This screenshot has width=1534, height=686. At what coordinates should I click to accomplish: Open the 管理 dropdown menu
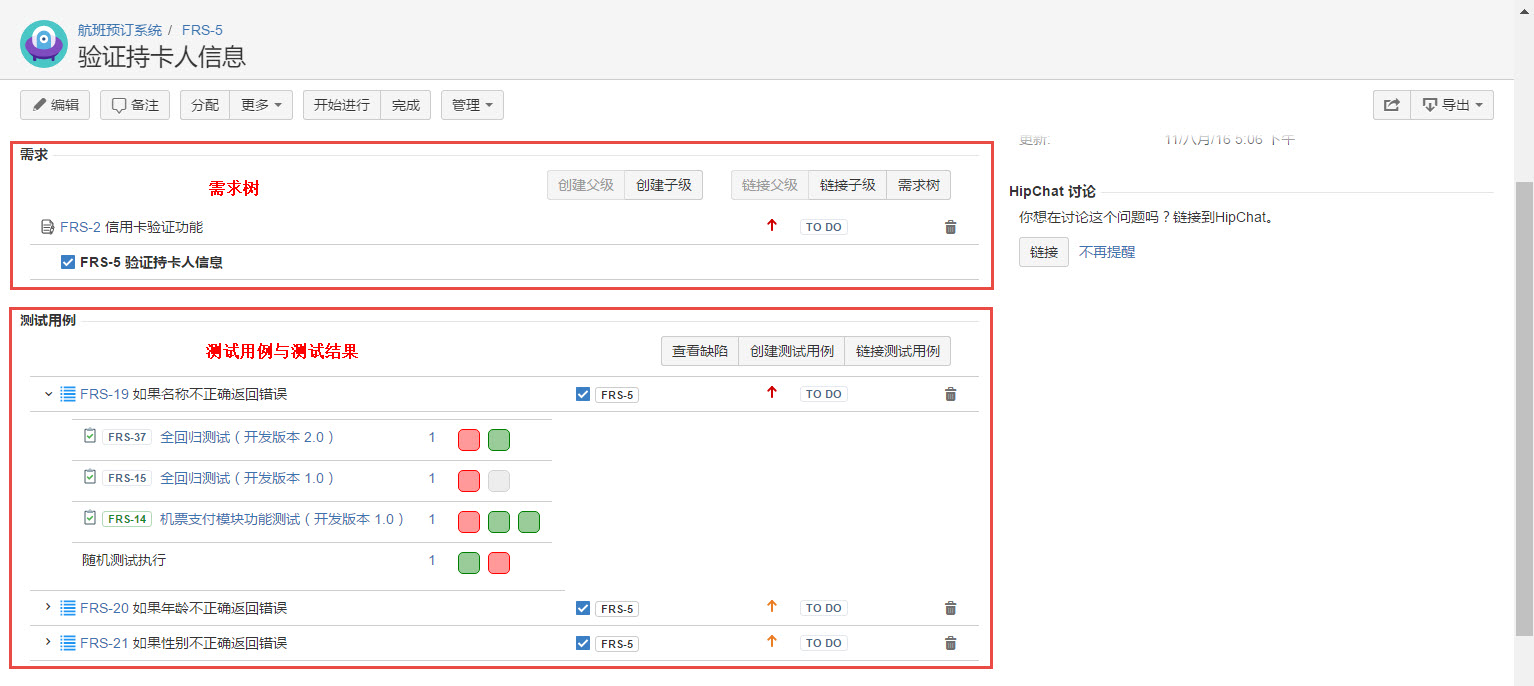click(x=472, y=105)
